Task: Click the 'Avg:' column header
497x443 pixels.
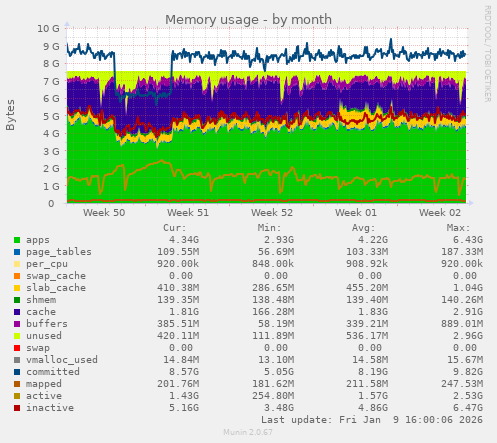Action: 364,228
